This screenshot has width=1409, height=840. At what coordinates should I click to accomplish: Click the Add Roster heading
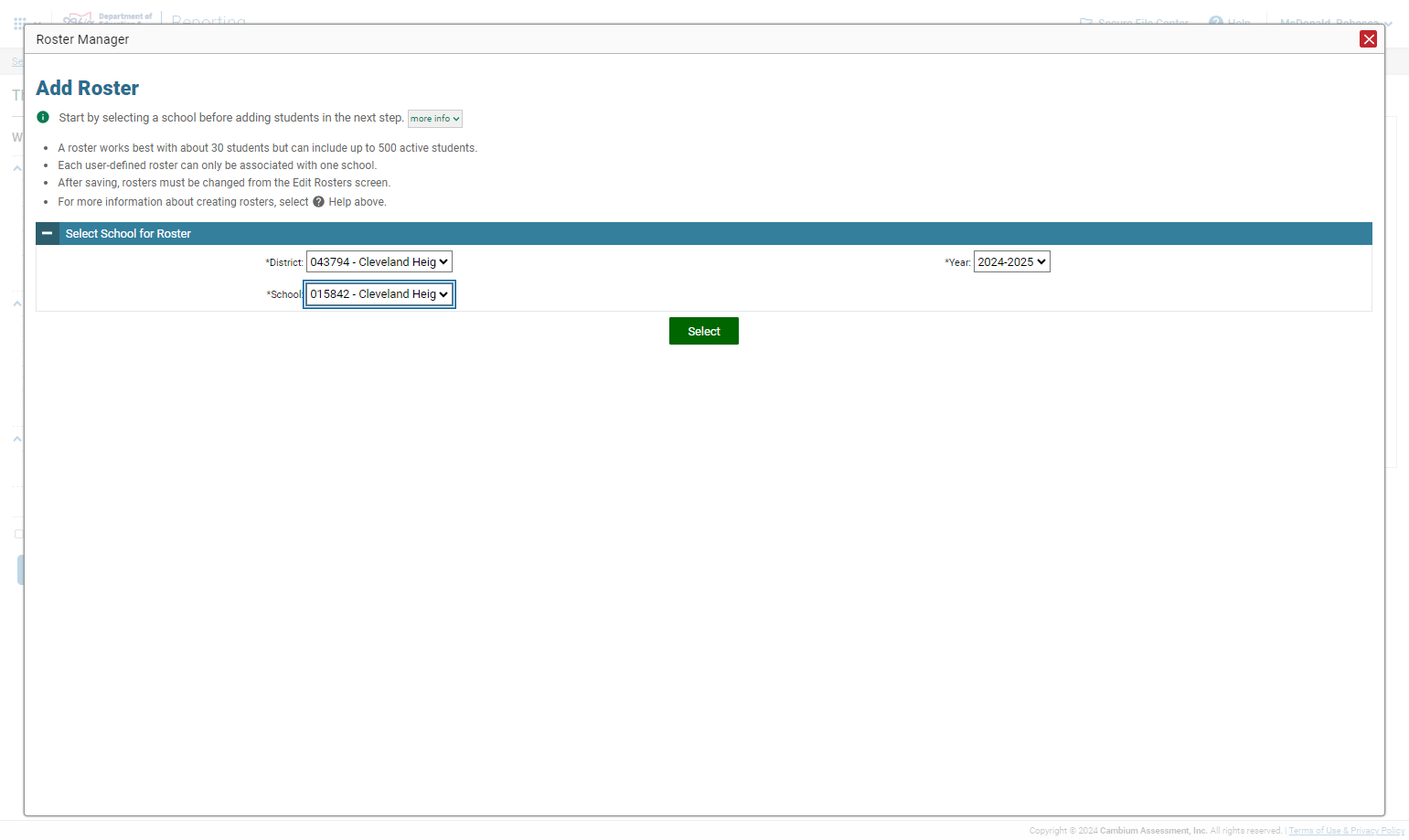pos(88,88)
